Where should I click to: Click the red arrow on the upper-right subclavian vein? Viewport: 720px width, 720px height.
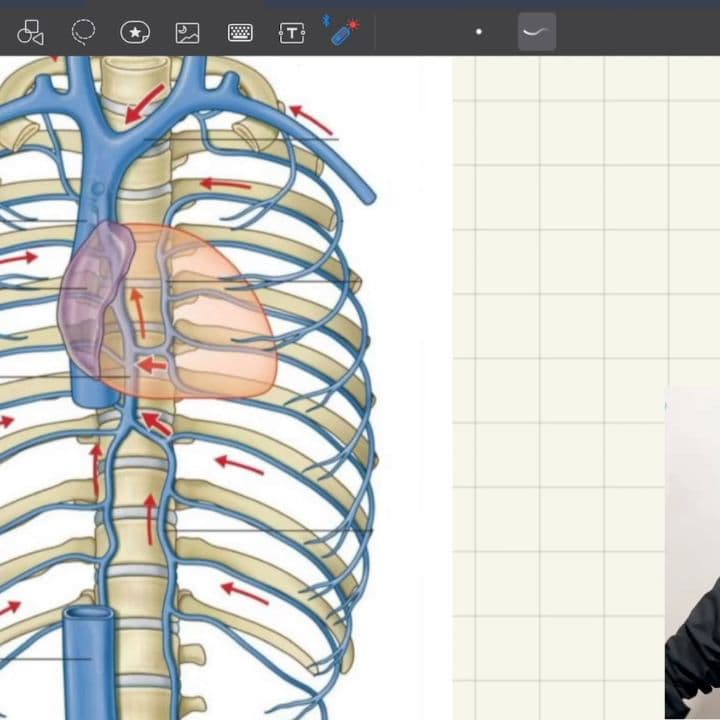(312, 120)
